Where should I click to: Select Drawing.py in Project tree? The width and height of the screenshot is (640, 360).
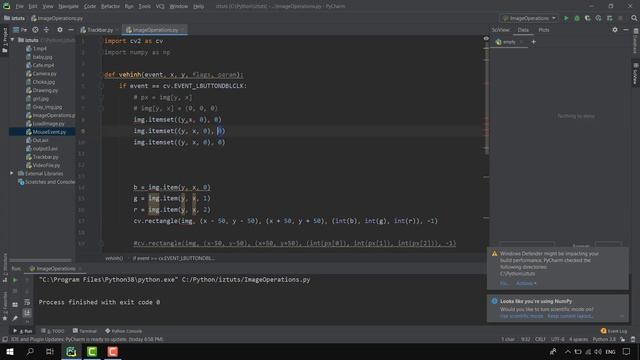(x=45, y=90)
